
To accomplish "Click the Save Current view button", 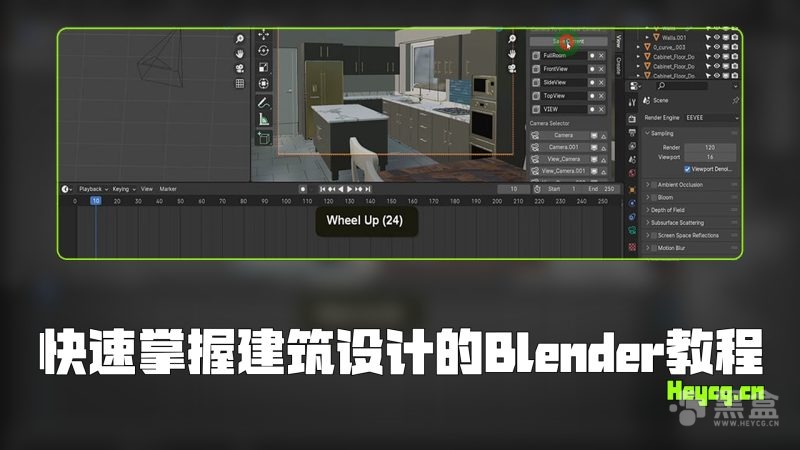I will [568, 41].
